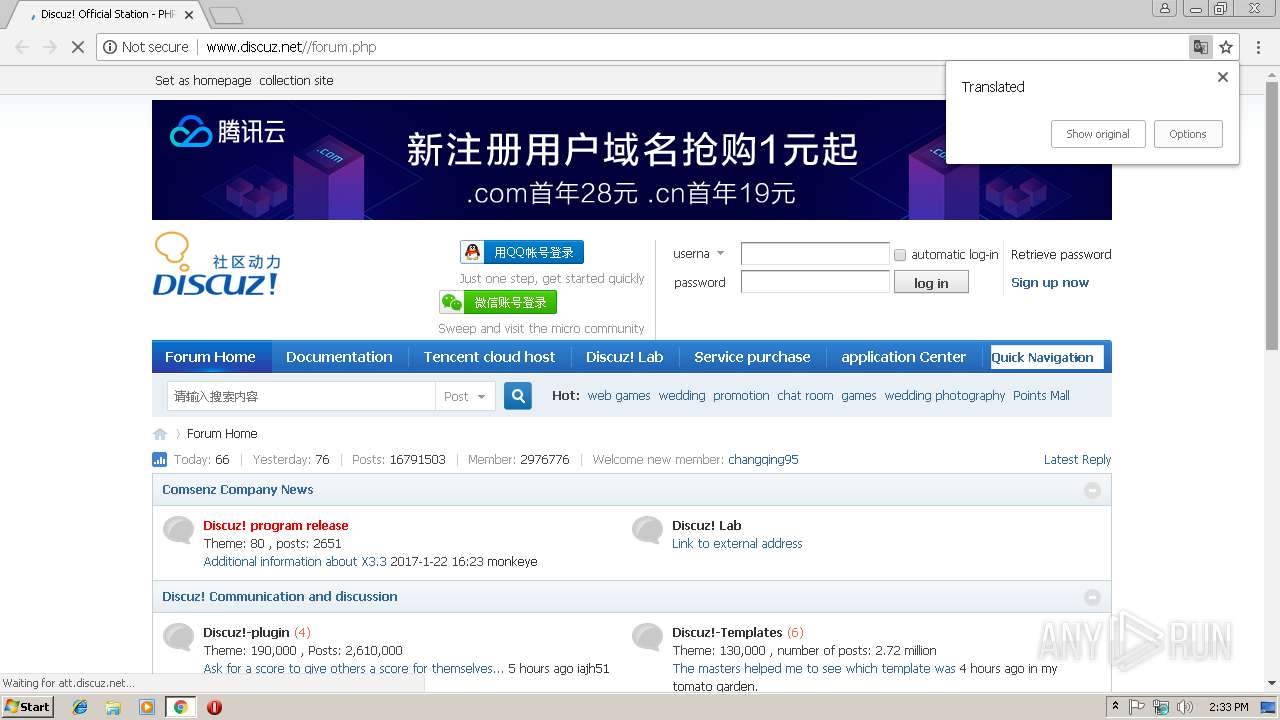Click the home icon in breadcrumb

[160, 434]
